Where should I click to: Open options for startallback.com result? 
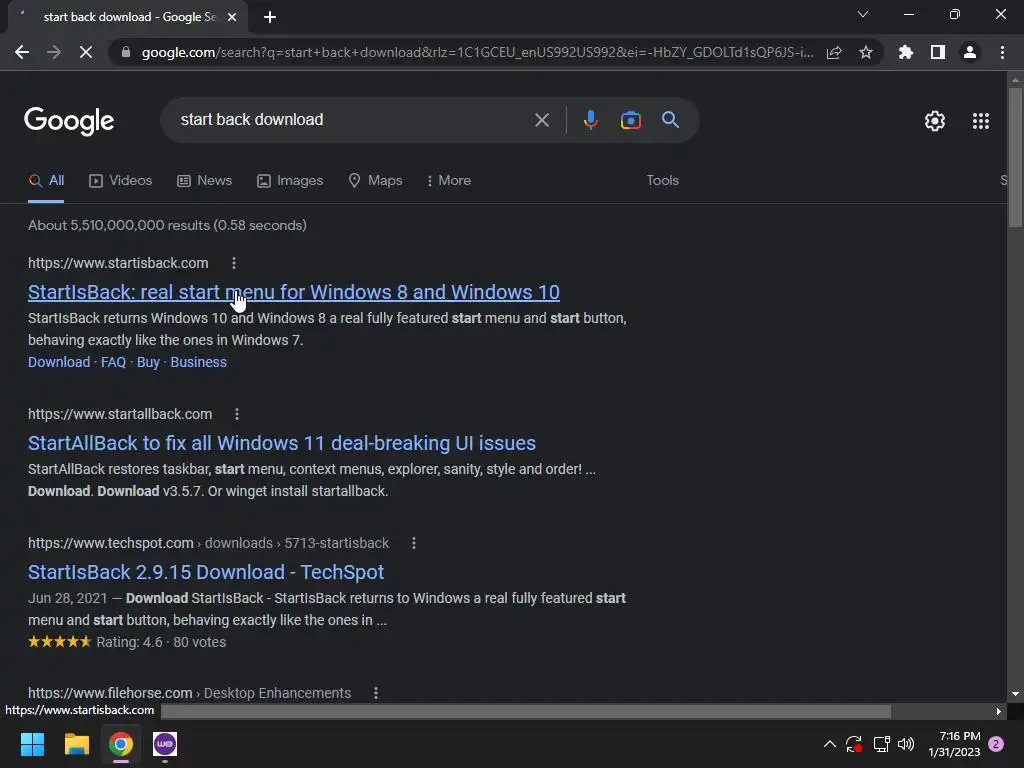tap(237, 414)
